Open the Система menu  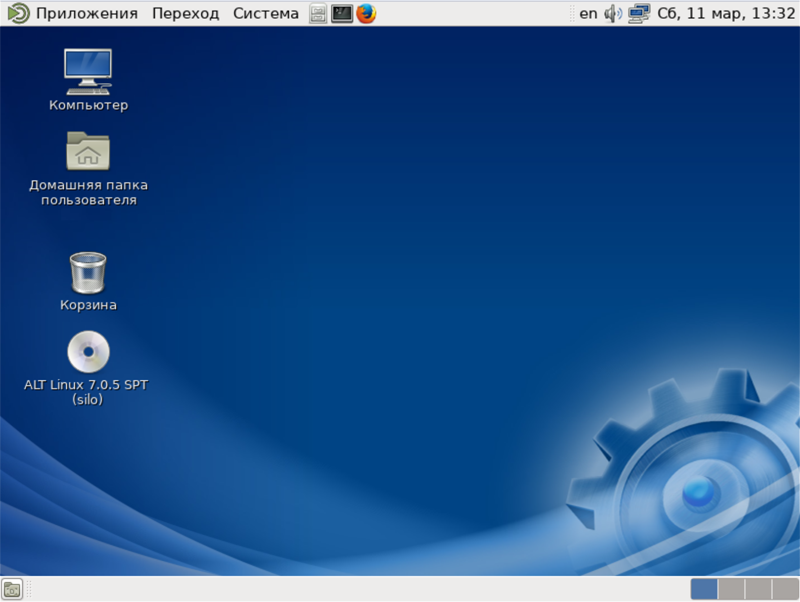pos(265,13)
